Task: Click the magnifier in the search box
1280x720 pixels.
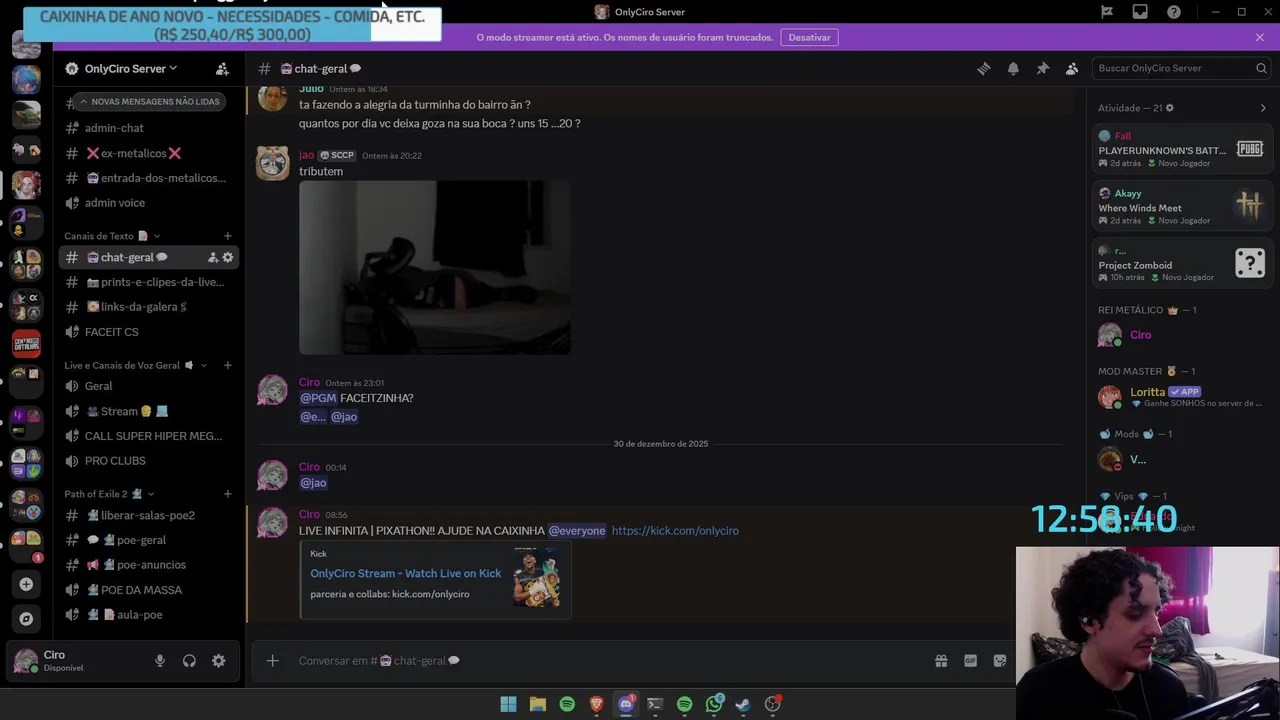Action: [1261, 68]
